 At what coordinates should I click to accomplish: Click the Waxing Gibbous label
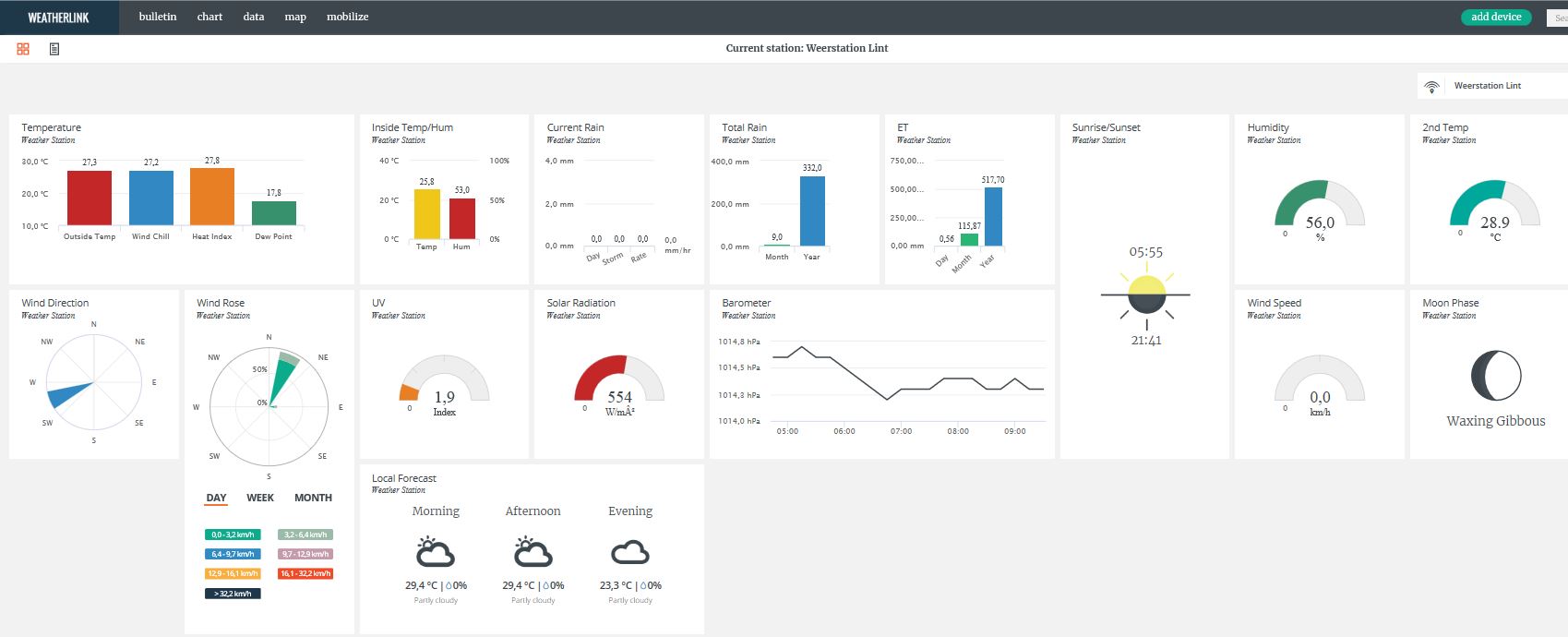[x=1496, y=421]
